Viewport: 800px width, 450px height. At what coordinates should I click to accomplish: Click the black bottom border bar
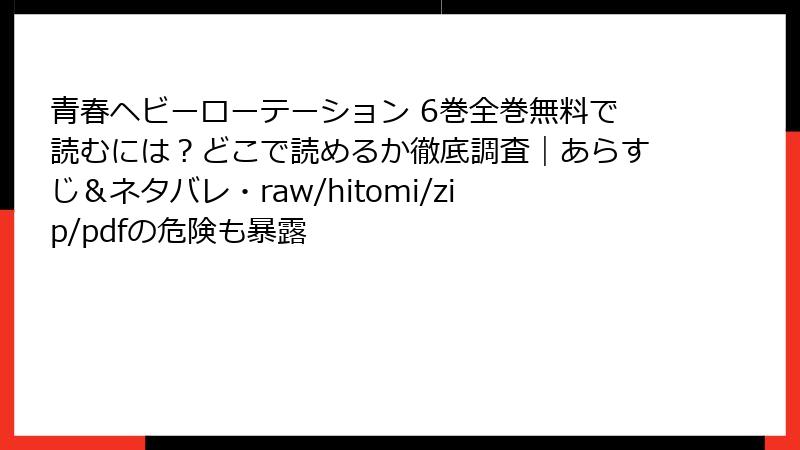(x=455, y=443)
